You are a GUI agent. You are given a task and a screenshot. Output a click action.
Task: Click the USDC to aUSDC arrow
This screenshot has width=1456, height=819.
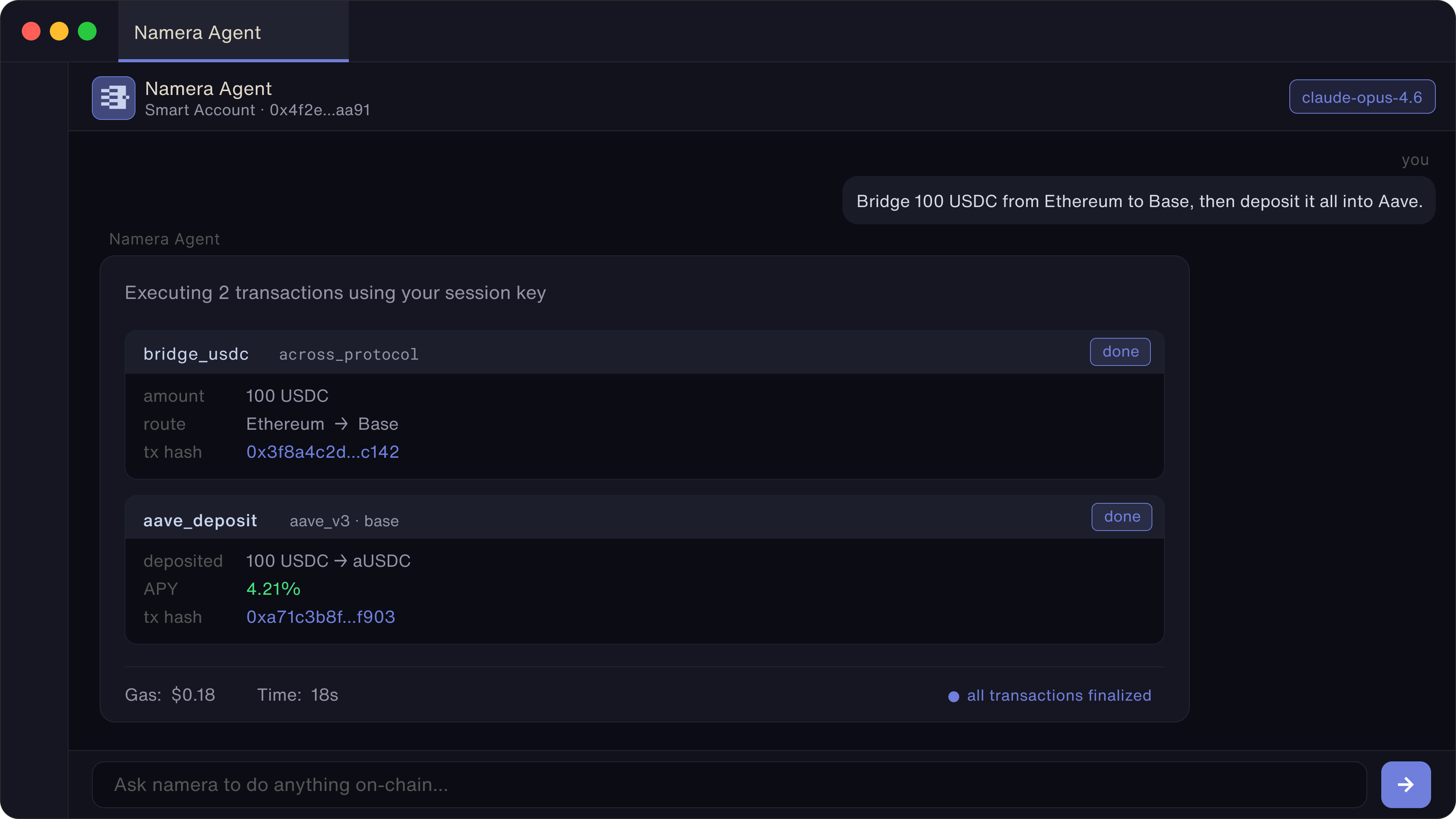pyautogui.click(x=340, y=561)
